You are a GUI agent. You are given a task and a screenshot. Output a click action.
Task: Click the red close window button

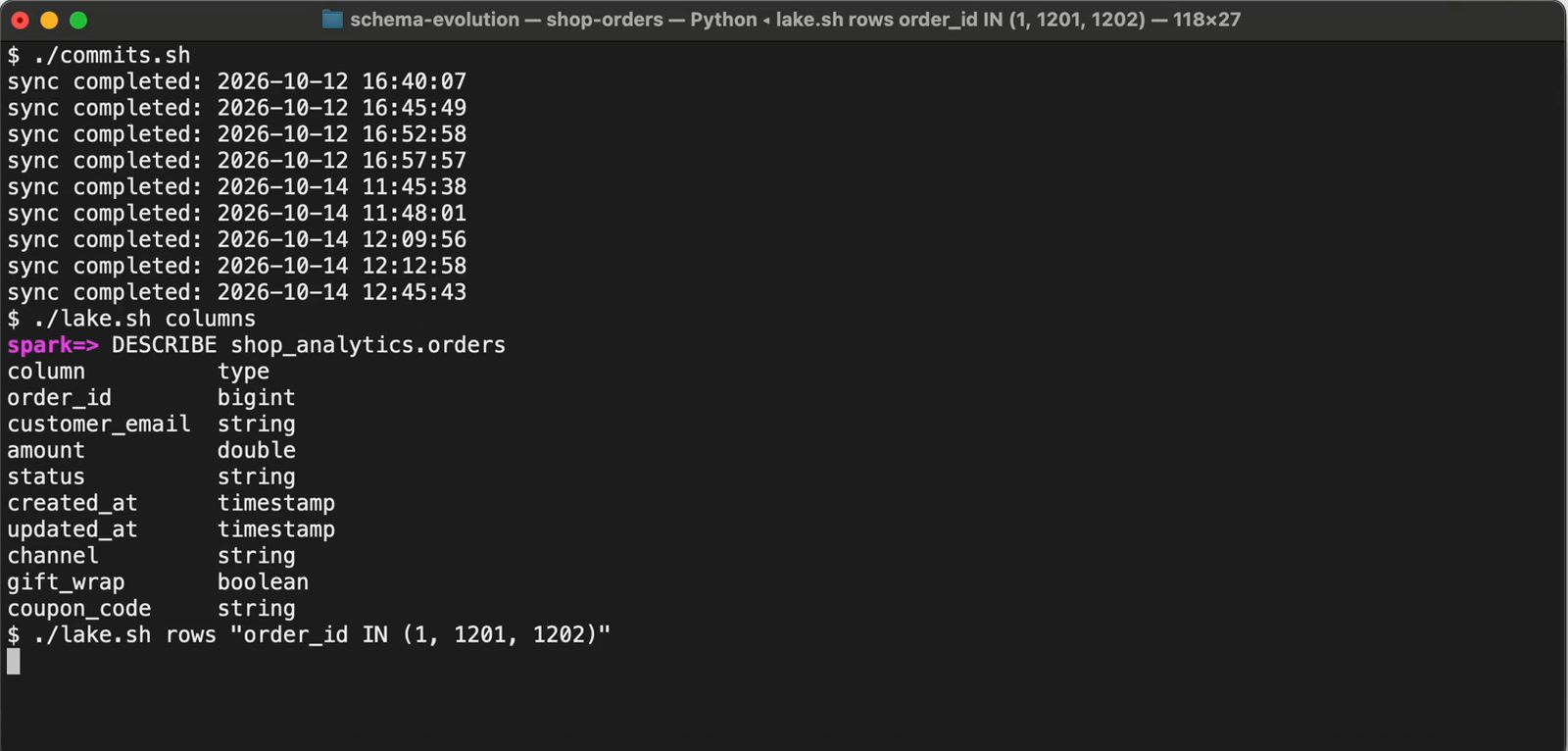tap(20, 20)
